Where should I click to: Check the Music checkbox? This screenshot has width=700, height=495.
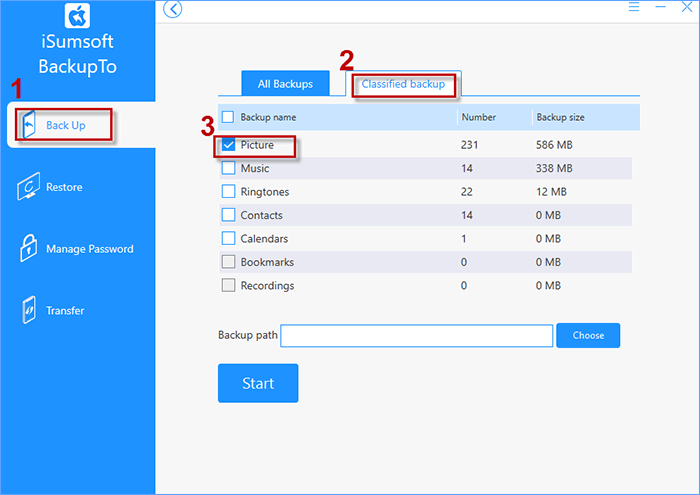(x=228, y=168)
